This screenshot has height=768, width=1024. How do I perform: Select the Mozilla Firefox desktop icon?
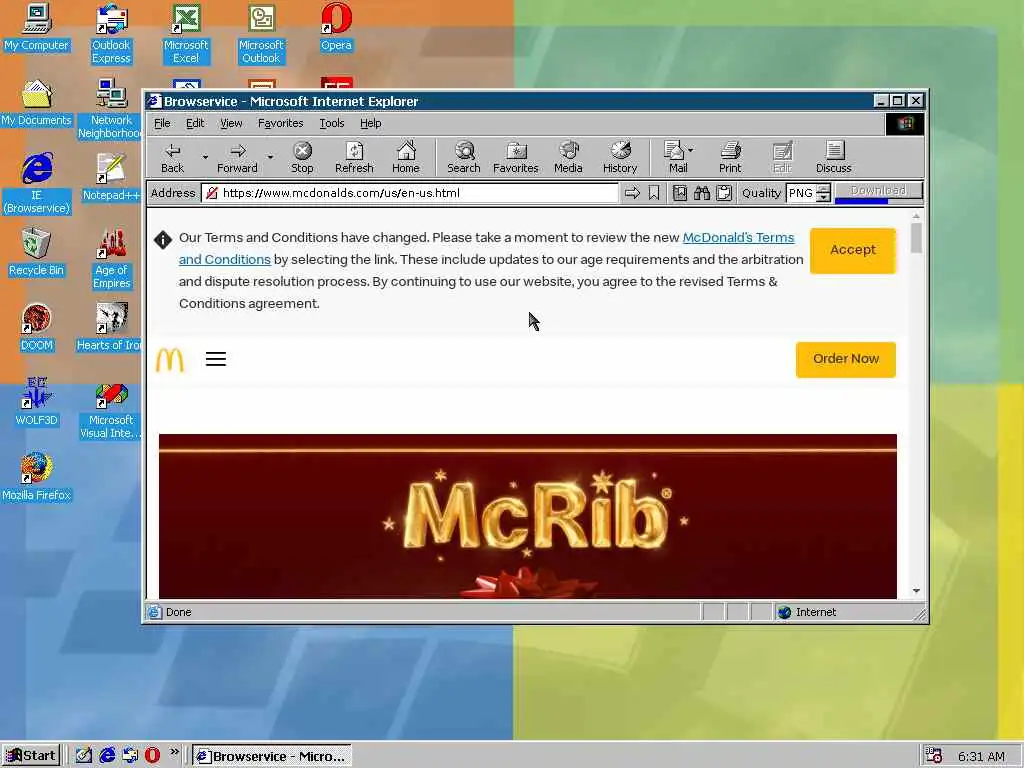tap(37, 477)
